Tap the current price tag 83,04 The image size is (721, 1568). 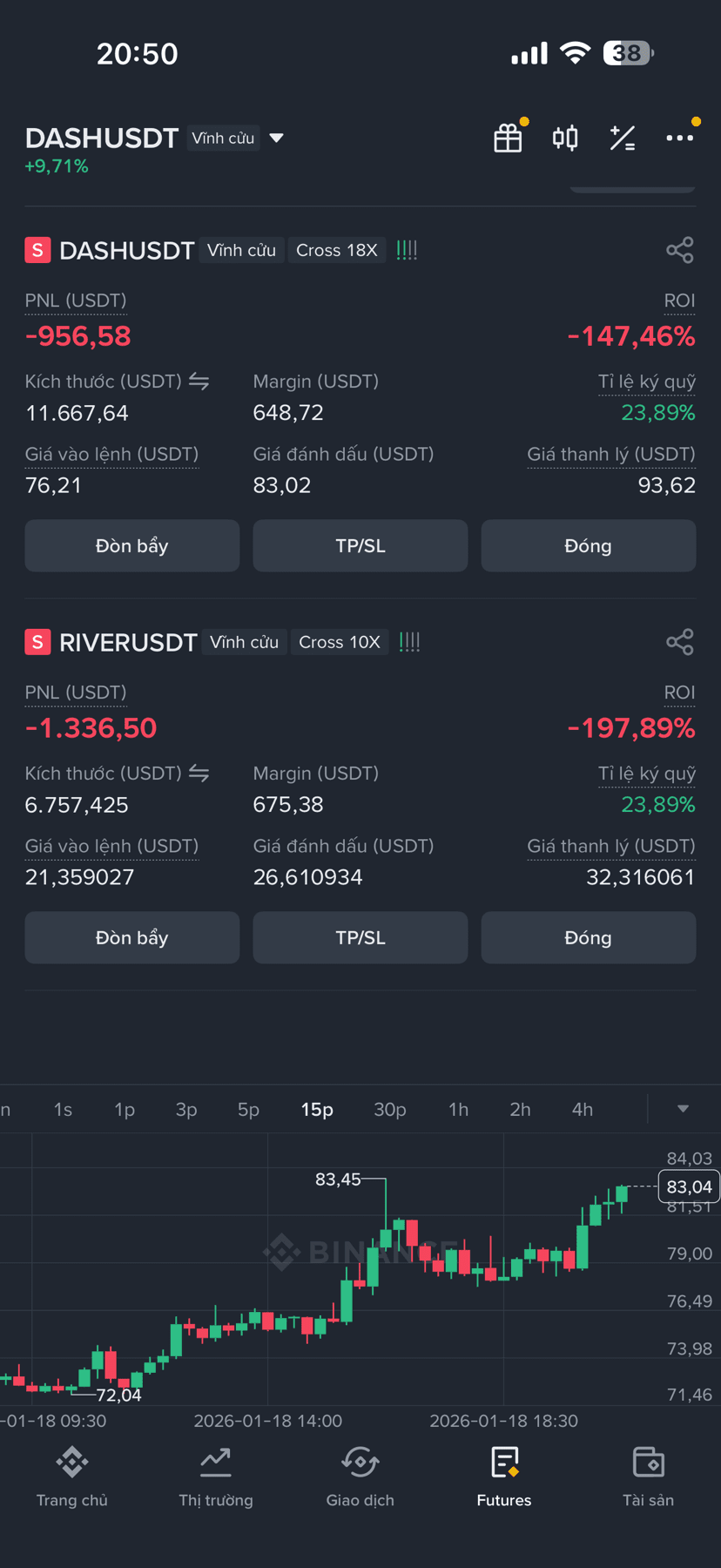pyautogui.click(x=689, y=1186)
